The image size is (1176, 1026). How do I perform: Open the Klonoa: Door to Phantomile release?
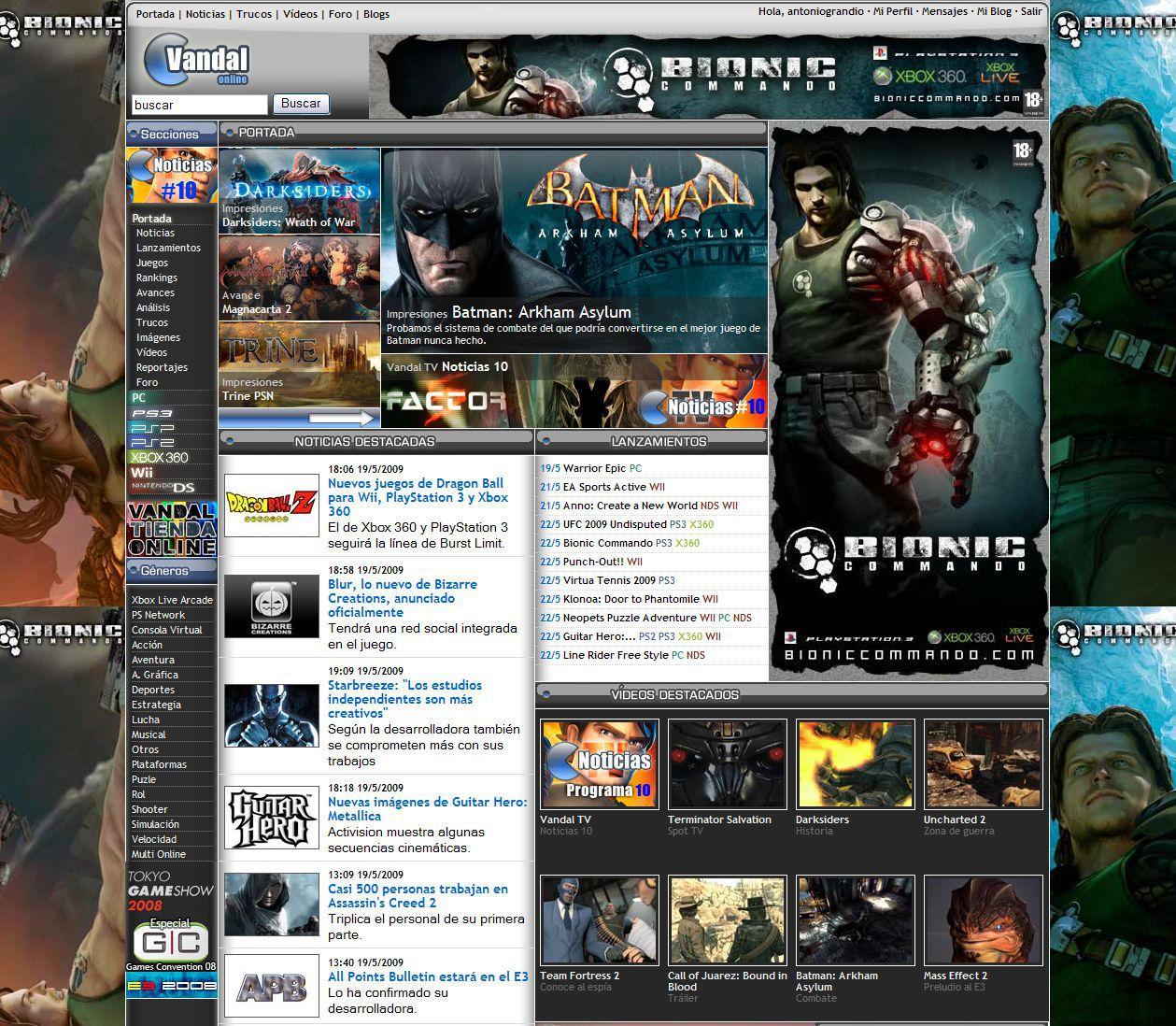tap(631, 599)
